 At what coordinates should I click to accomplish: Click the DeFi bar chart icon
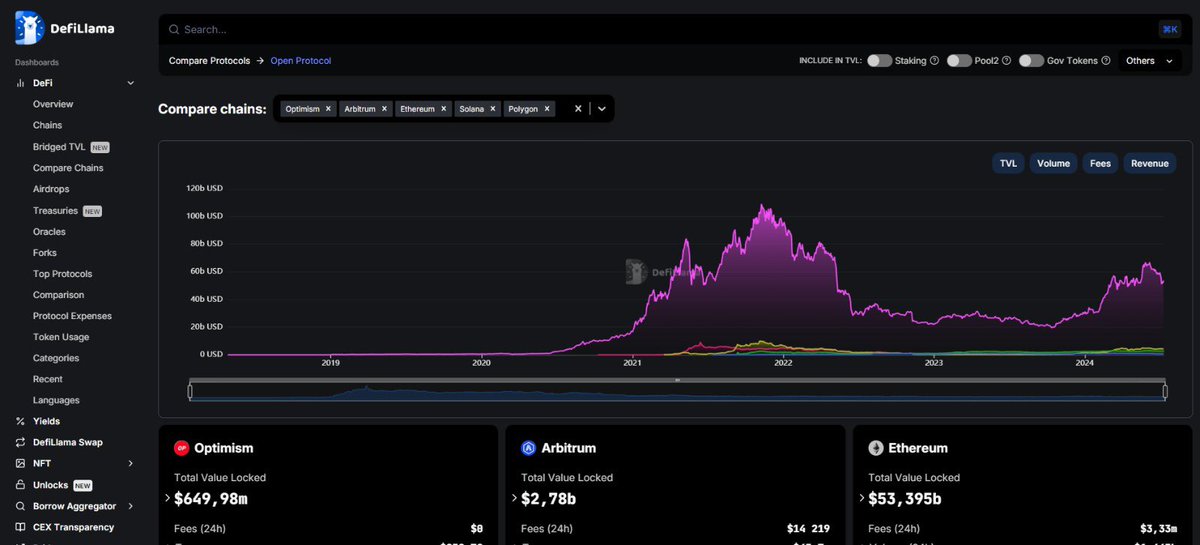(21, 83)
